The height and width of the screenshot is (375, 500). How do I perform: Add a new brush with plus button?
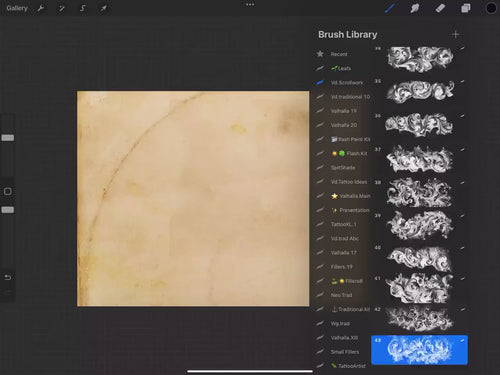coord(456,34)
